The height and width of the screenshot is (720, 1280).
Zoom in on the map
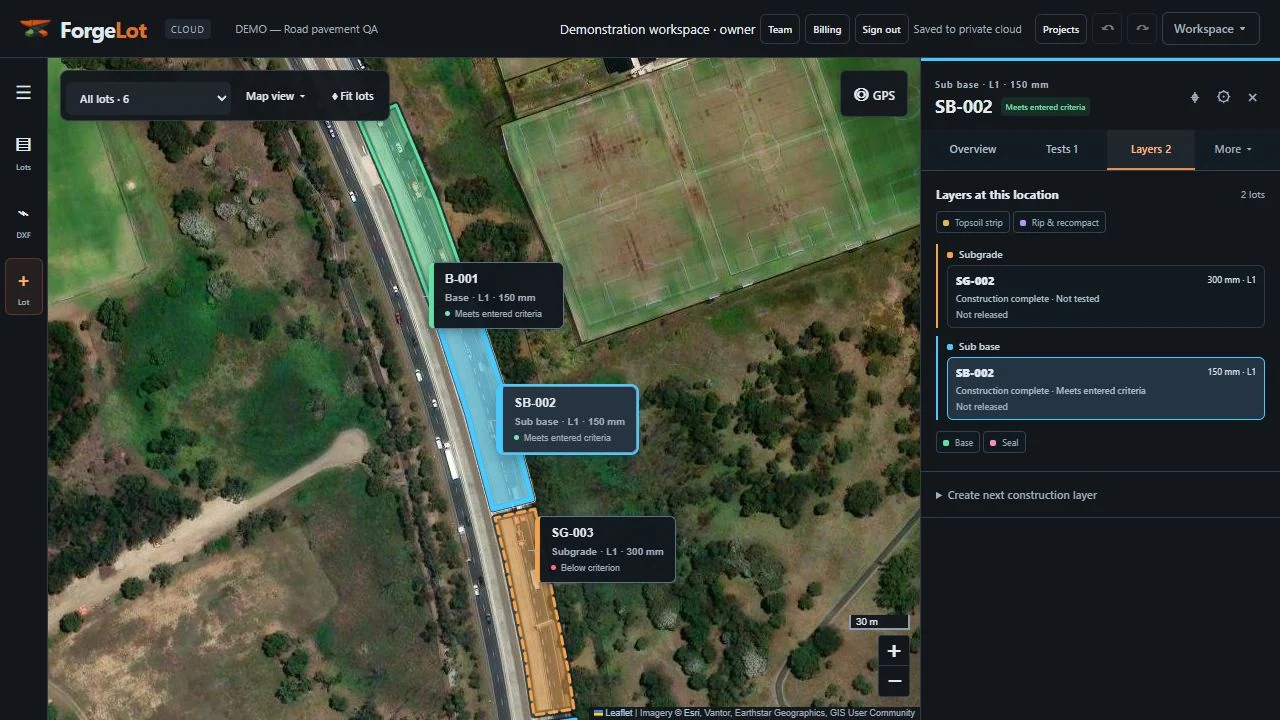pos(895,651)
